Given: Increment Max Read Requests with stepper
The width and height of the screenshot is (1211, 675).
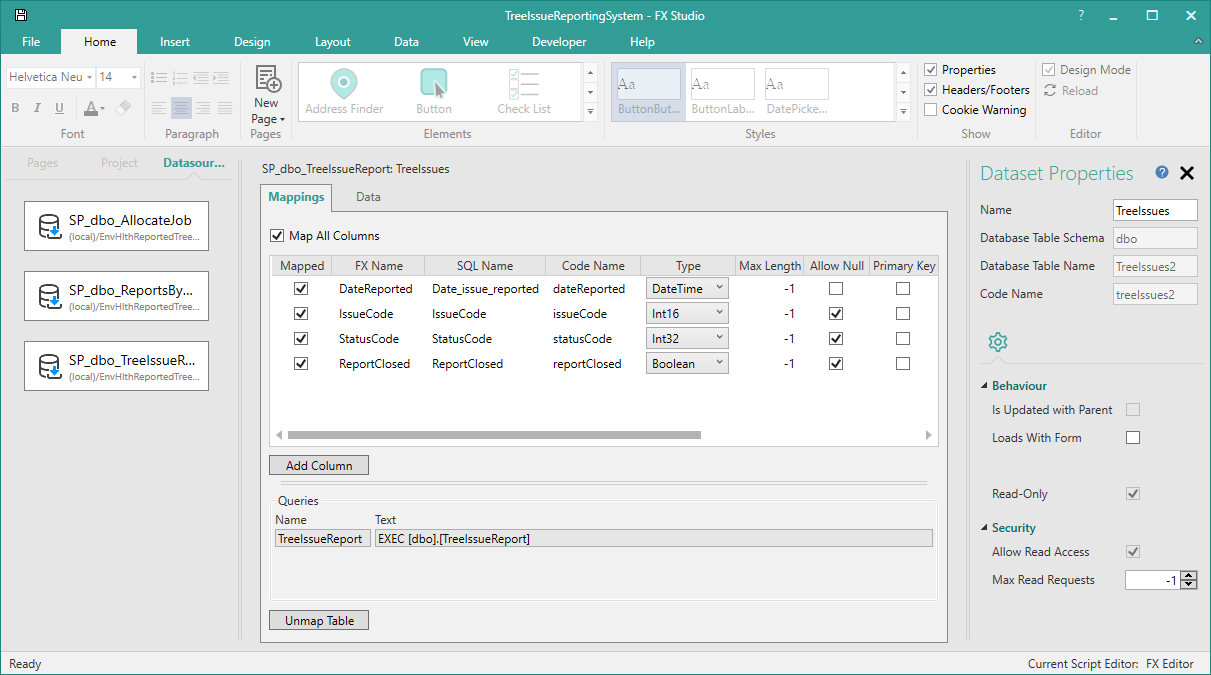Looking at the screenshot, I should point(1189,574).
